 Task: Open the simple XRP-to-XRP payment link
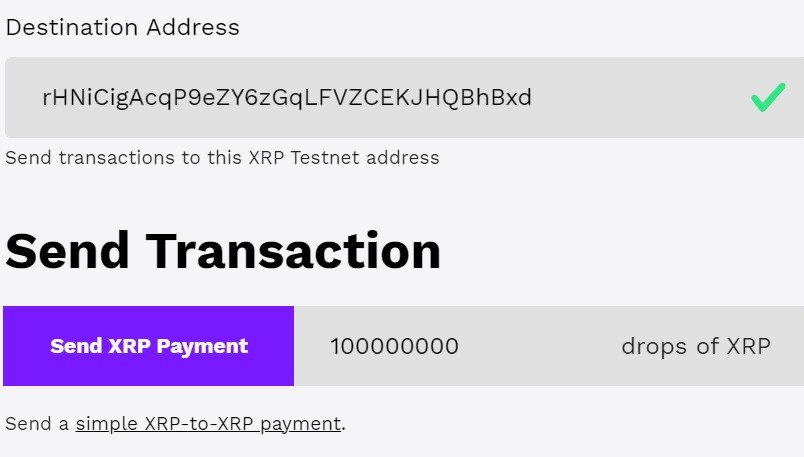[208, 423]
